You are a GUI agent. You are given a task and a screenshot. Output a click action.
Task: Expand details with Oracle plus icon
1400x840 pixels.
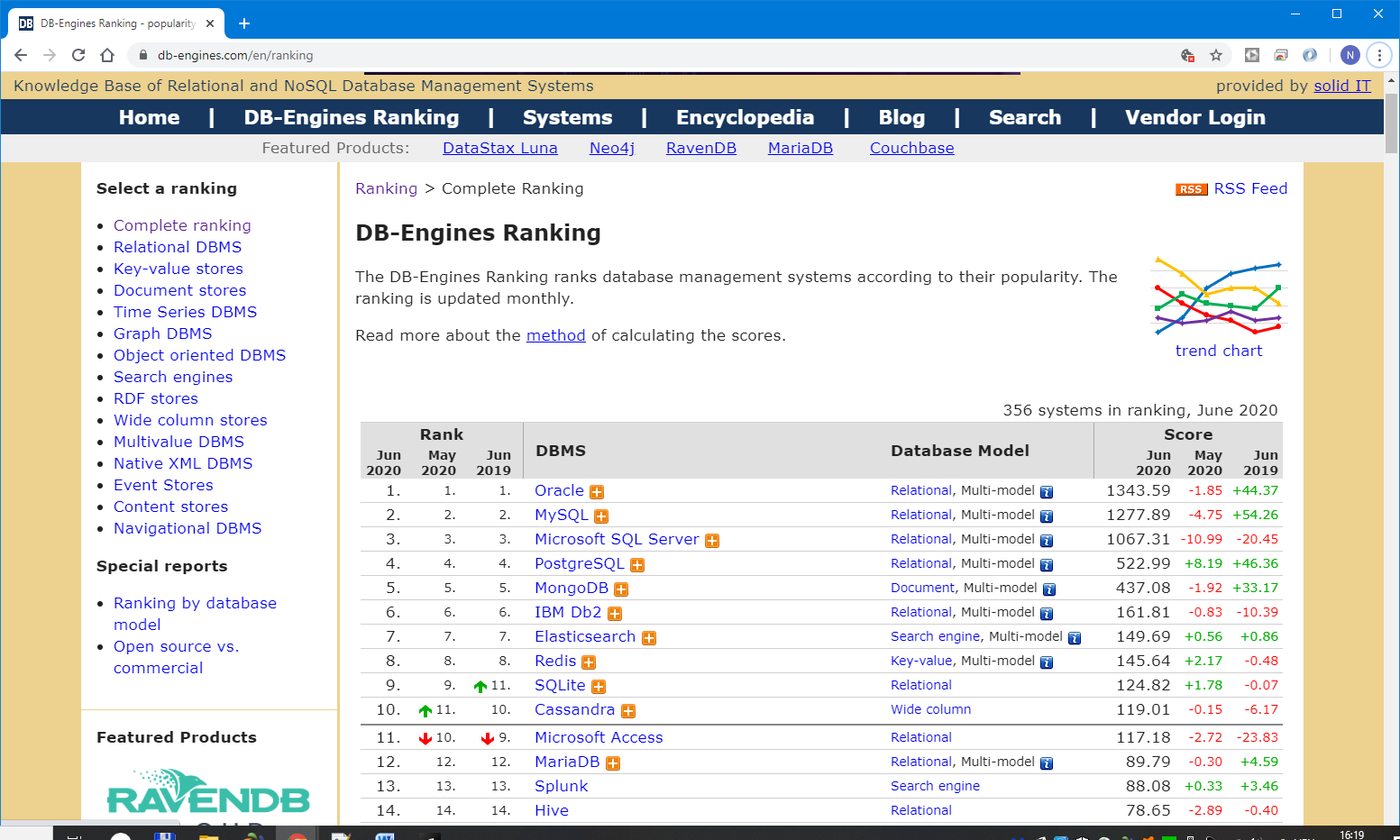597,492
